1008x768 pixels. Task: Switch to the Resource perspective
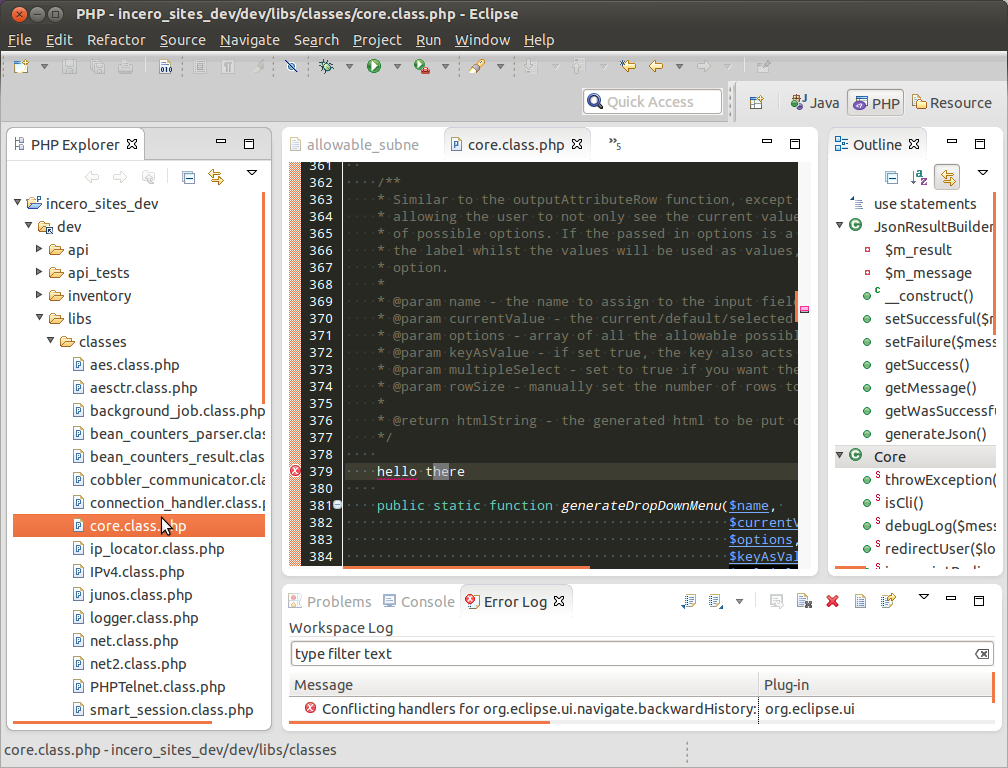point(952,103)
